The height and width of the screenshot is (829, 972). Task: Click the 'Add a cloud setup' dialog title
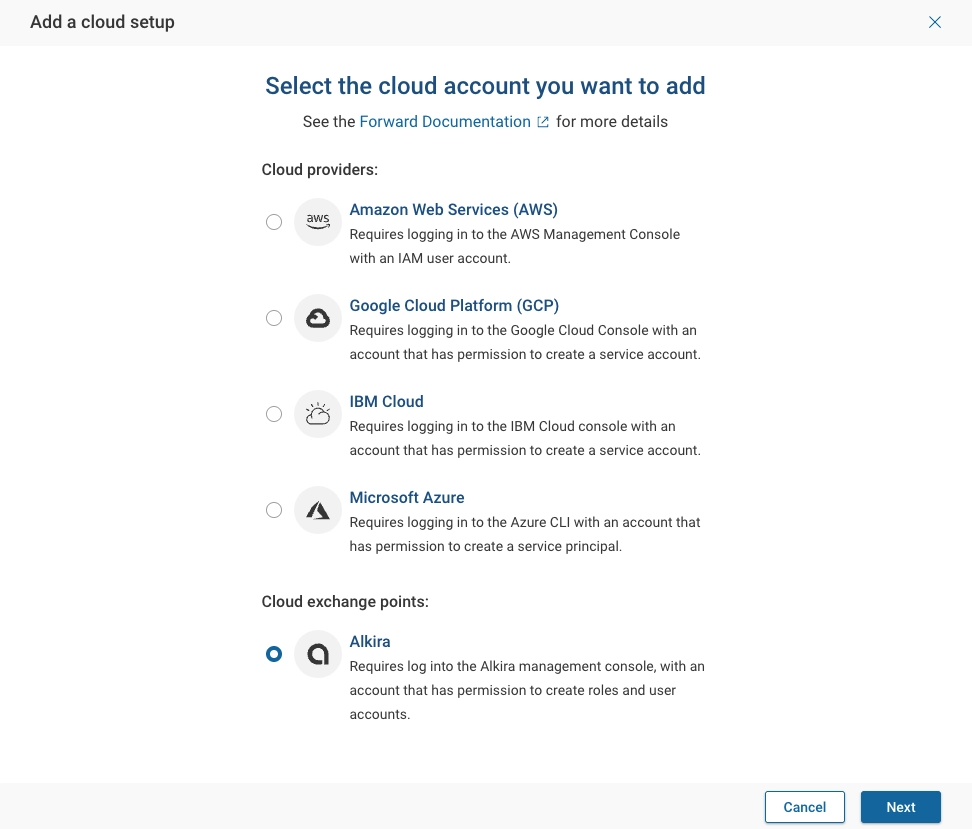click(102, 22)
